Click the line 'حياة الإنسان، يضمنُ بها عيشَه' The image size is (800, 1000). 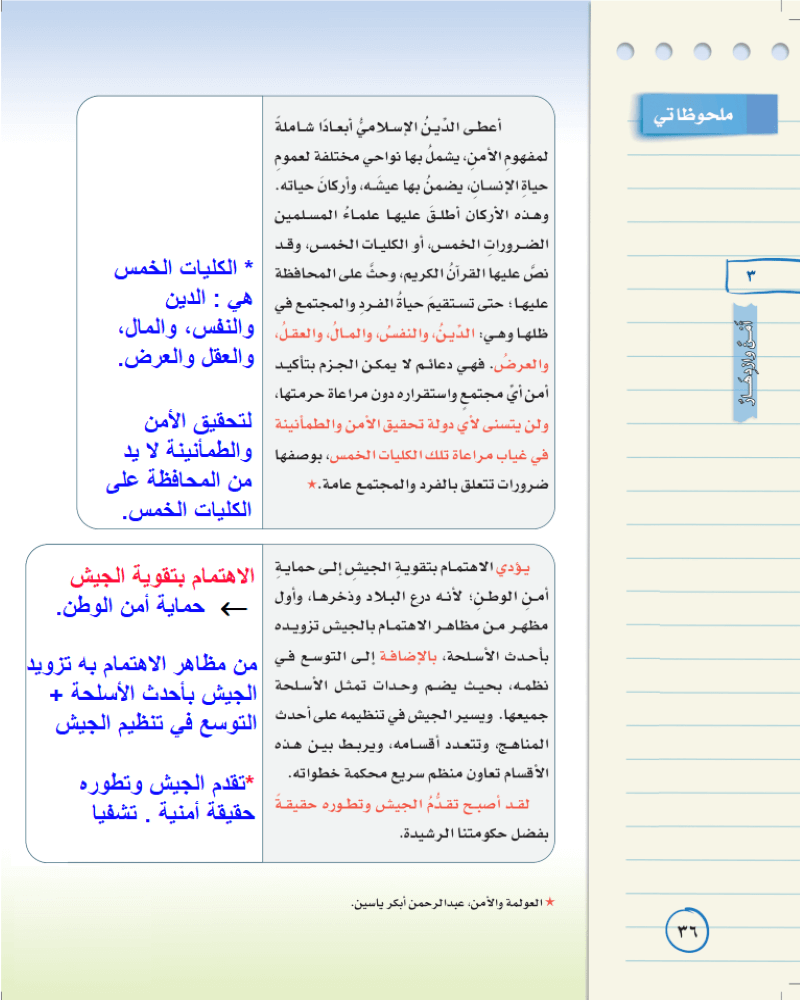411,186
